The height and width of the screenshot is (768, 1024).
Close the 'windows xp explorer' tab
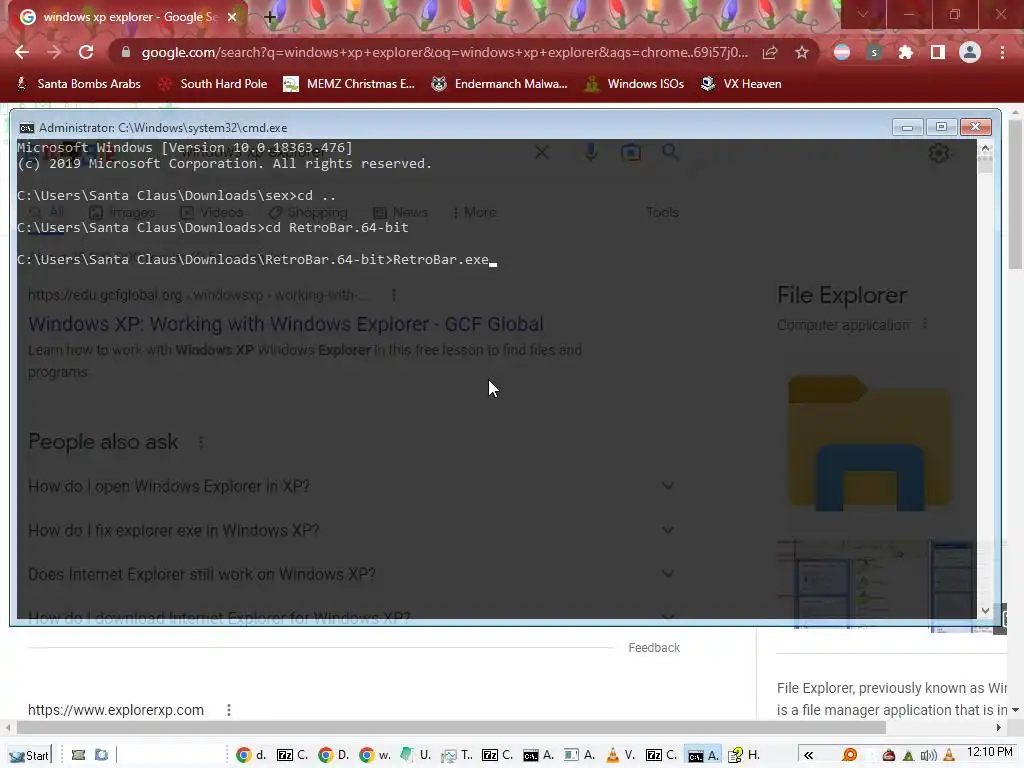tap(232, 17)
